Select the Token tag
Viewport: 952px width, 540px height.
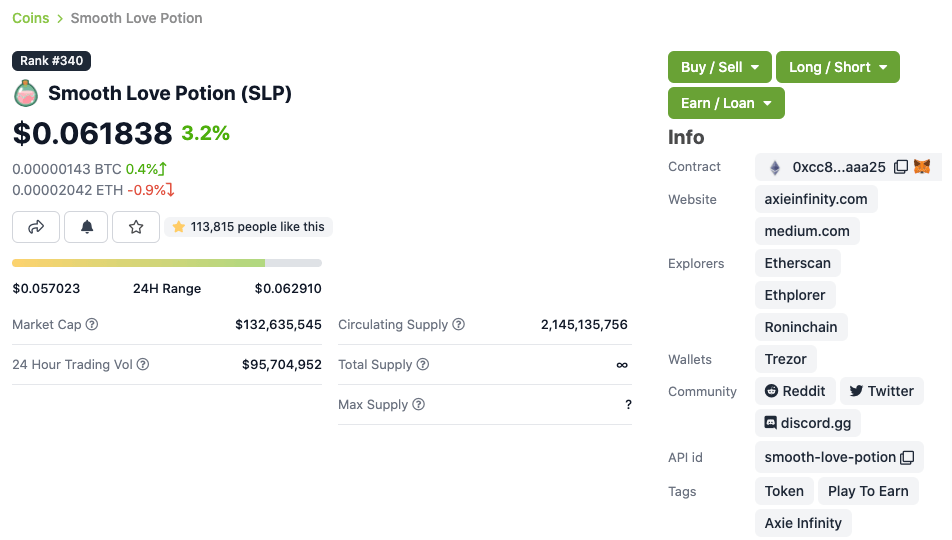point(784,491)
